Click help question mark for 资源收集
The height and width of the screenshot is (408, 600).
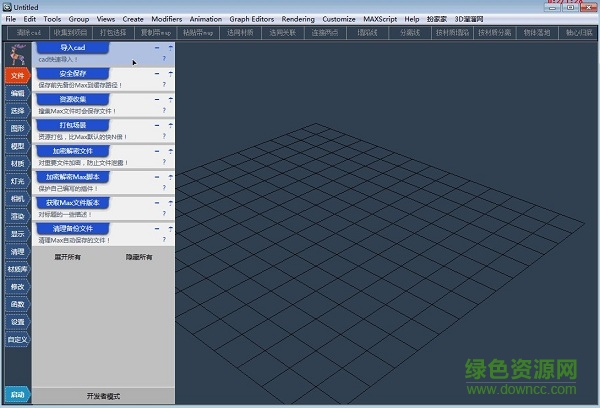(x=164, y=108)
